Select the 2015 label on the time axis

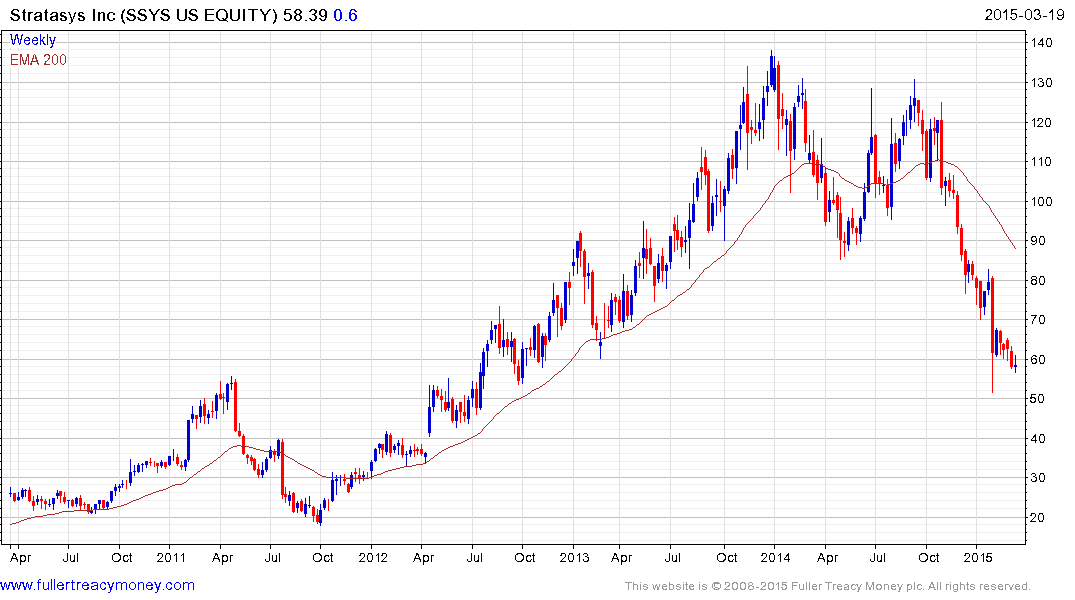pyautogui.click(x=978, y=557)
